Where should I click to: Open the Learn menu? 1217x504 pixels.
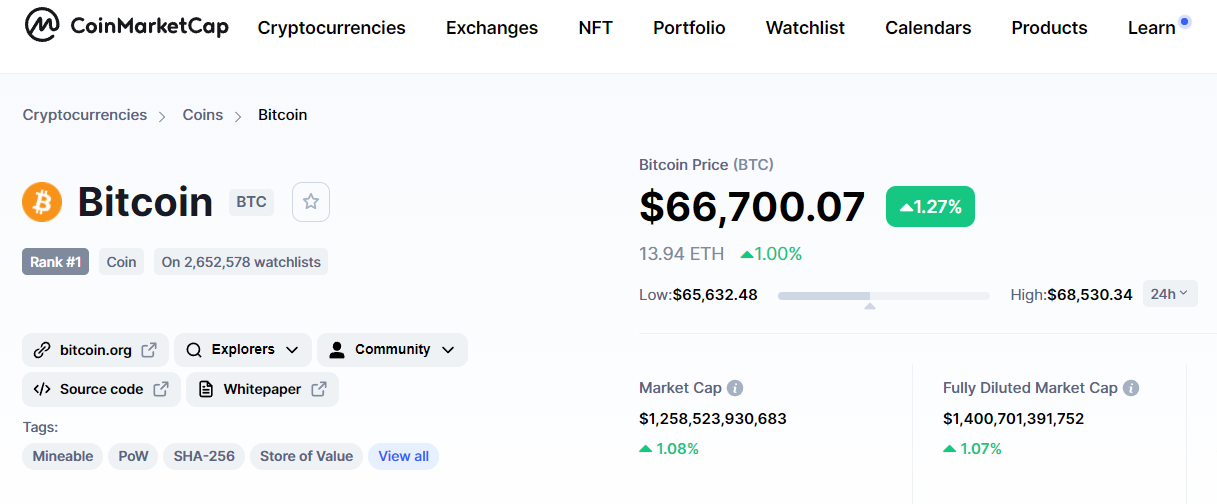(x=1152, y=28)
